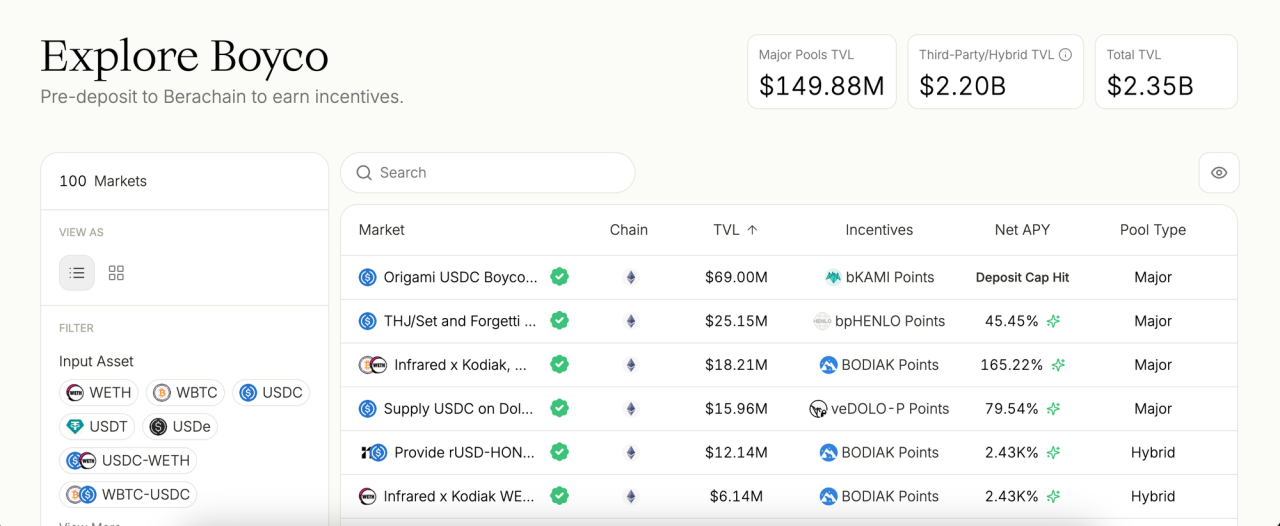Sort by Pool Type column header
Image resolution: width=1280 pixels, height=526 pixels.
[x=1152, y=230]
